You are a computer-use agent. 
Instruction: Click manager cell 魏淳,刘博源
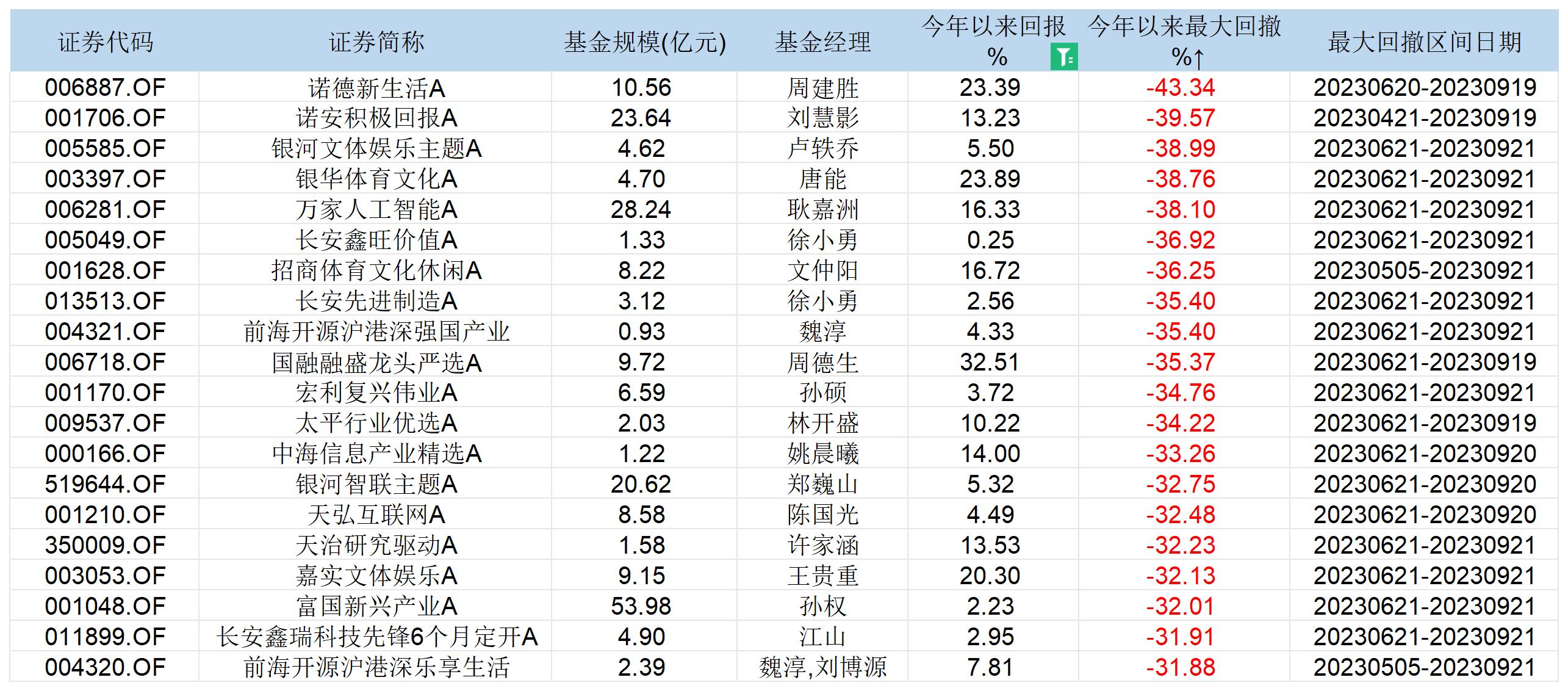tap(822, 667)
